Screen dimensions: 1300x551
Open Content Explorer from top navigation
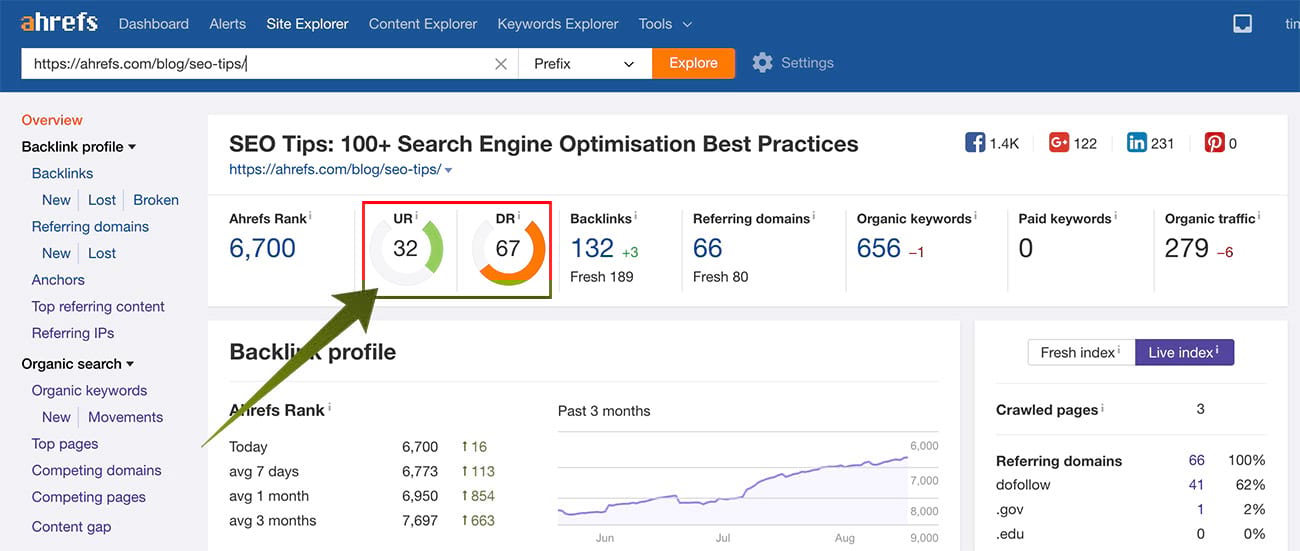click(x=423, y=23)
